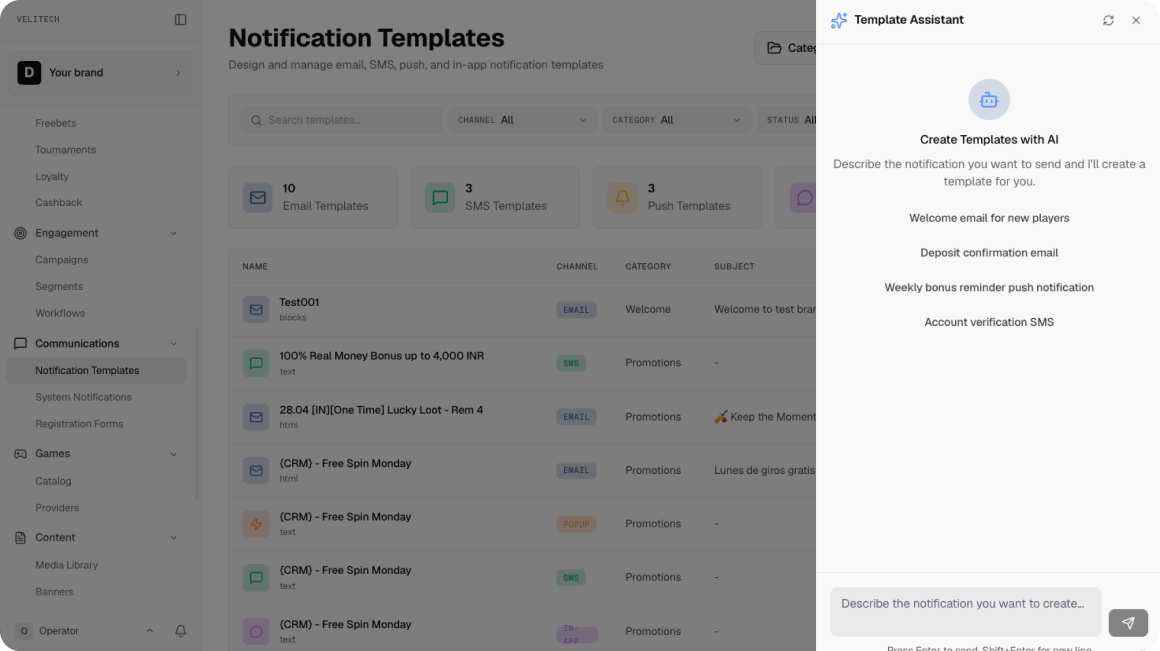This screenshot has height=651, width=1160.
Task: Open Loyalty sidebar item
Action: [52, 177]
